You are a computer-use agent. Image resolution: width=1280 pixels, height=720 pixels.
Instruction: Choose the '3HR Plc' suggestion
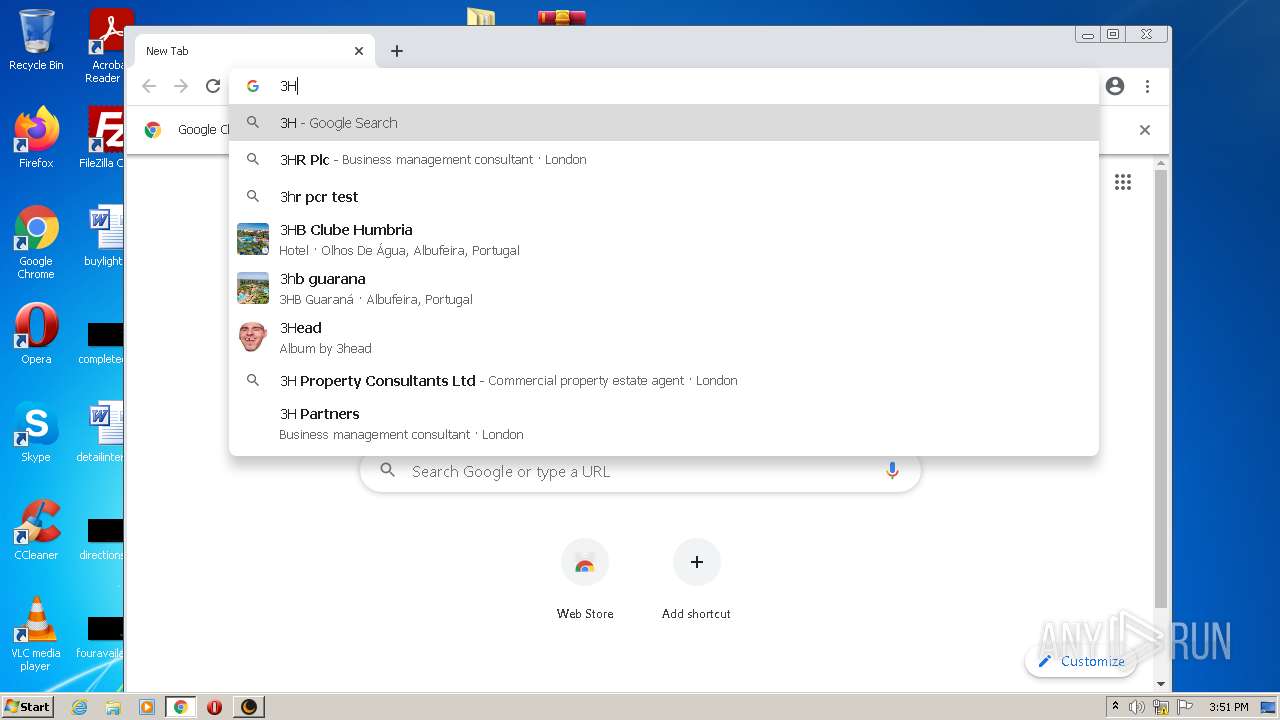click(x=664, y=159)
